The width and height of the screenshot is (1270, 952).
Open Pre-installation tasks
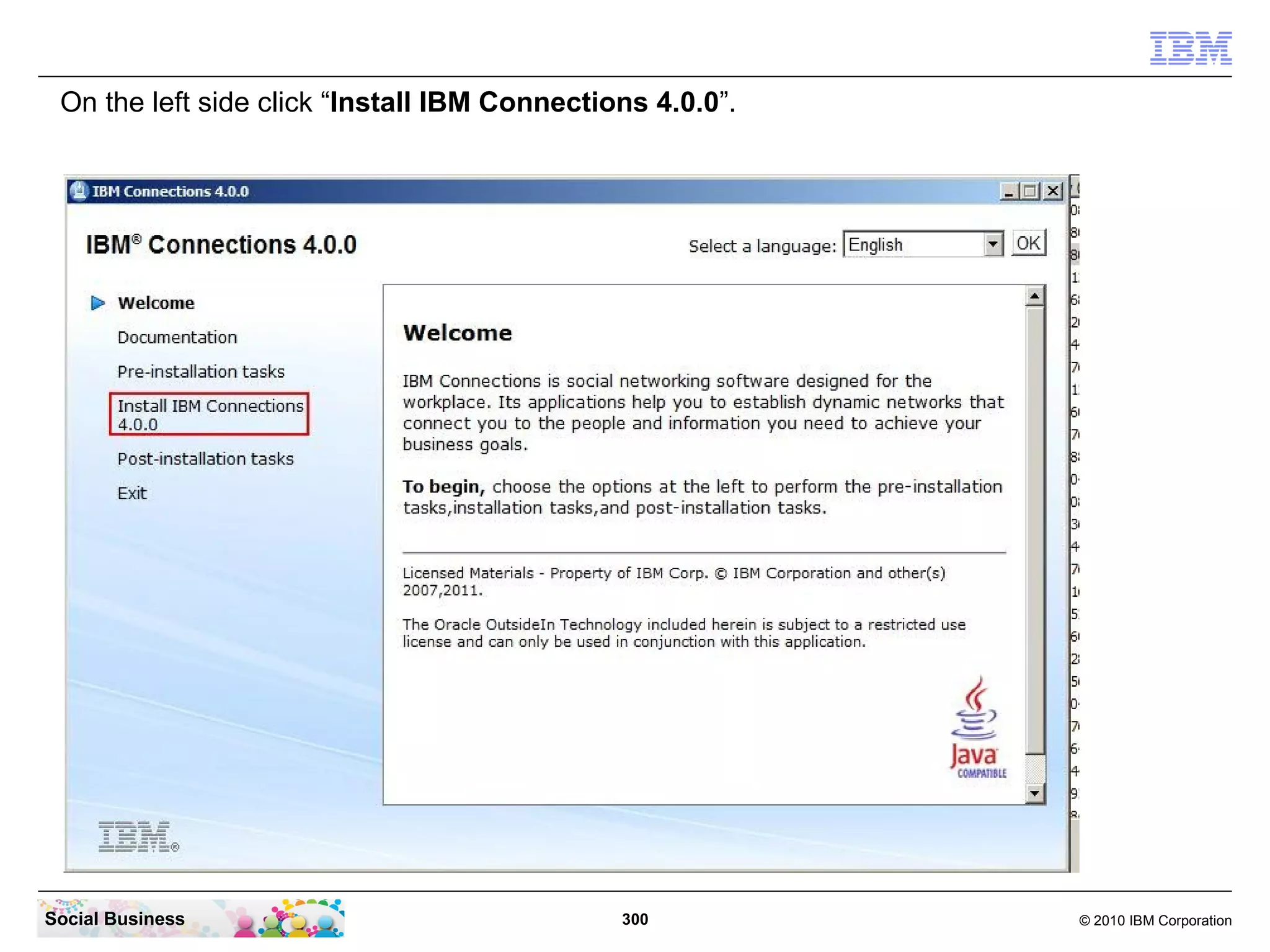[201, 371]
